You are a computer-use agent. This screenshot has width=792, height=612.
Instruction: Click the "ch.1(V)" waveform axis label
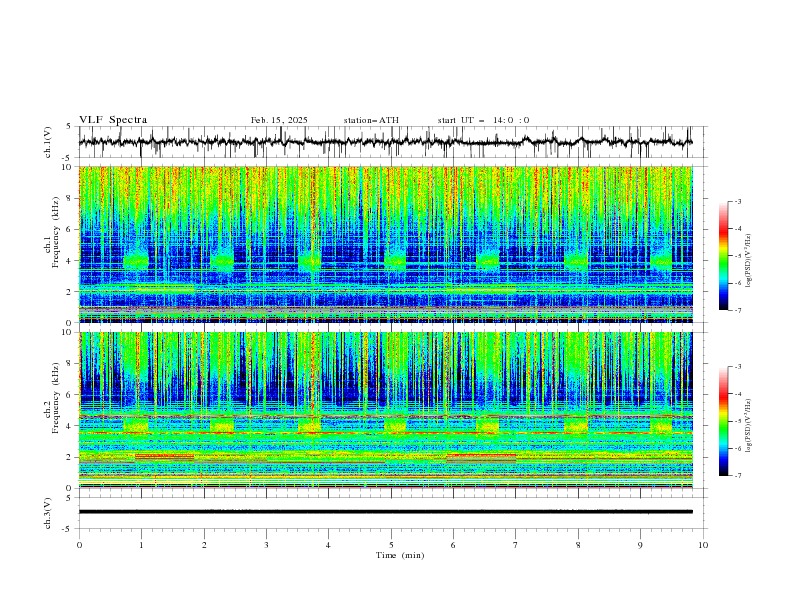(48, 142)
